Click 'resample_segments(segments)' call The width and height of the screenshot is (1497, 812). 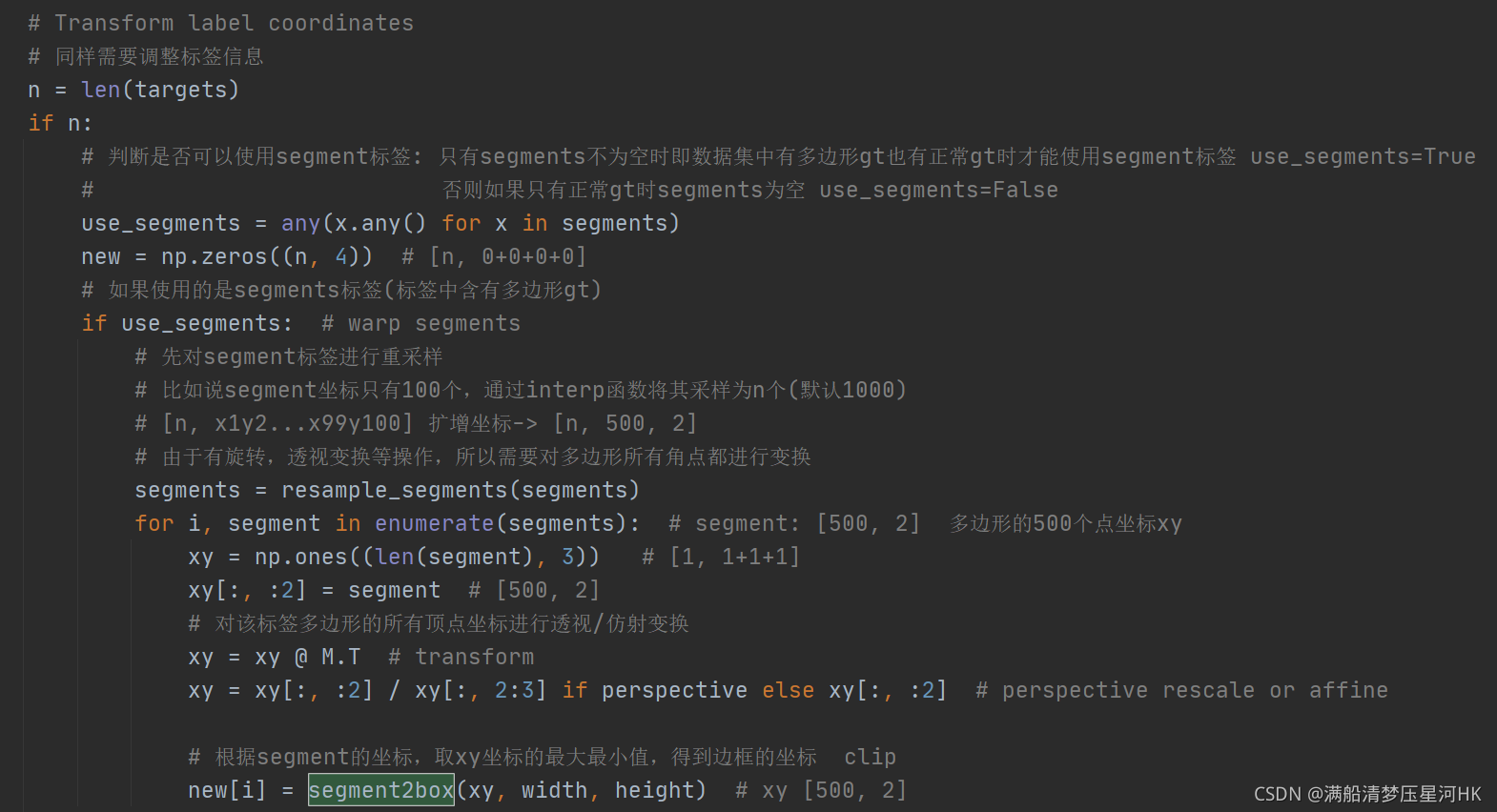pos(461,490)
